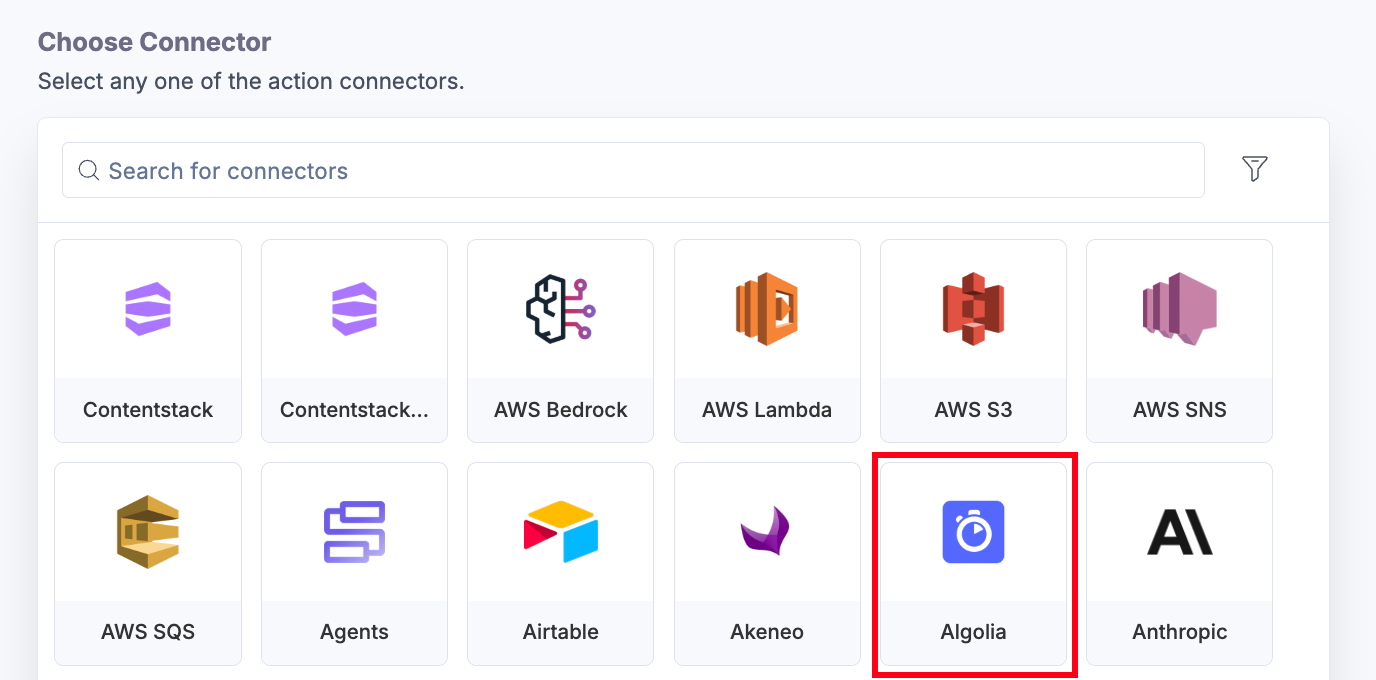Click the AWS Bedrock label
The width and height of the screenshot is (1376, 680).
tap(560, 409)
